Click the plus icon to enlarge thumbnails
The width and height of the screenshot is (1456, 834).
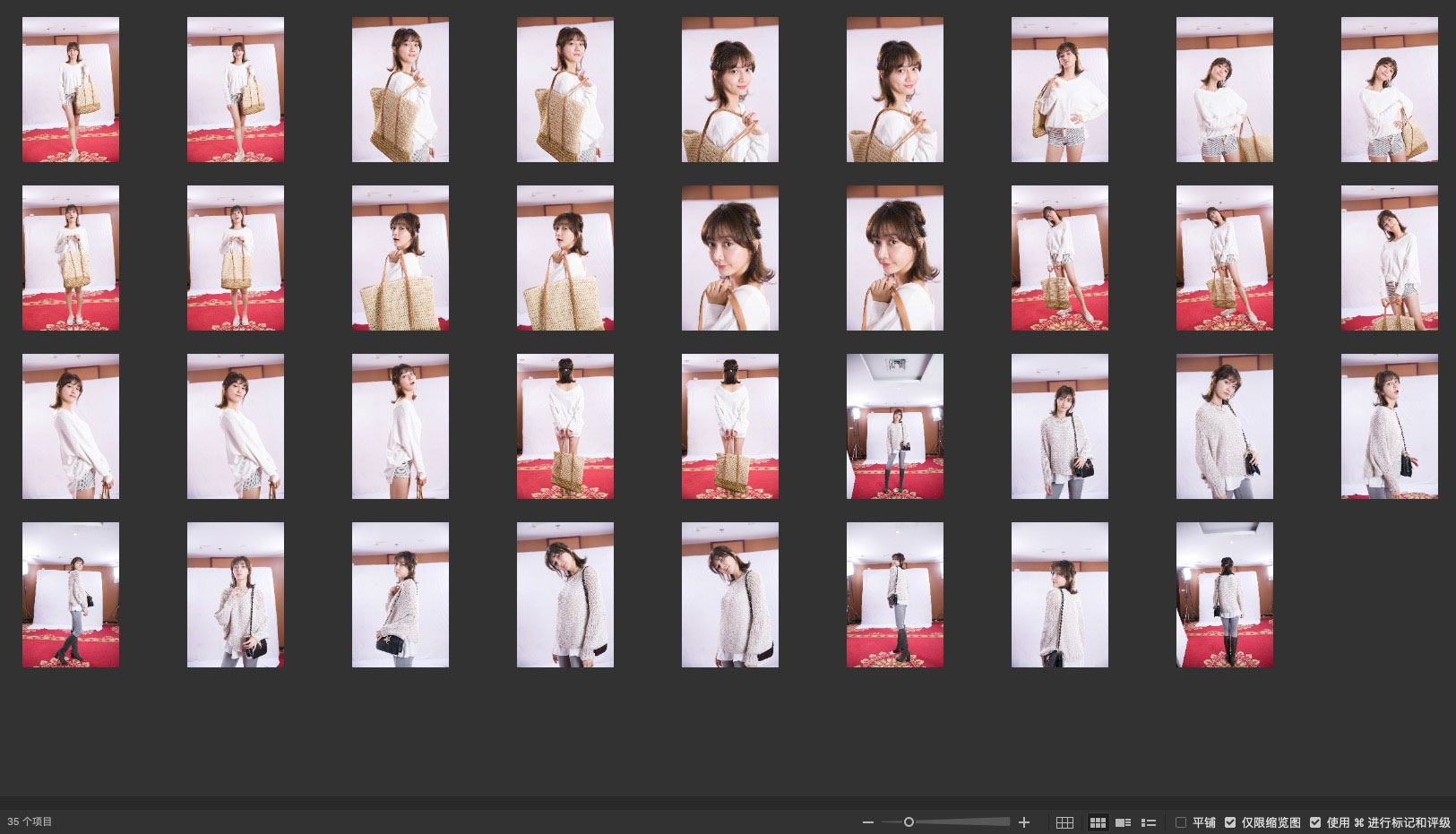1024,822
